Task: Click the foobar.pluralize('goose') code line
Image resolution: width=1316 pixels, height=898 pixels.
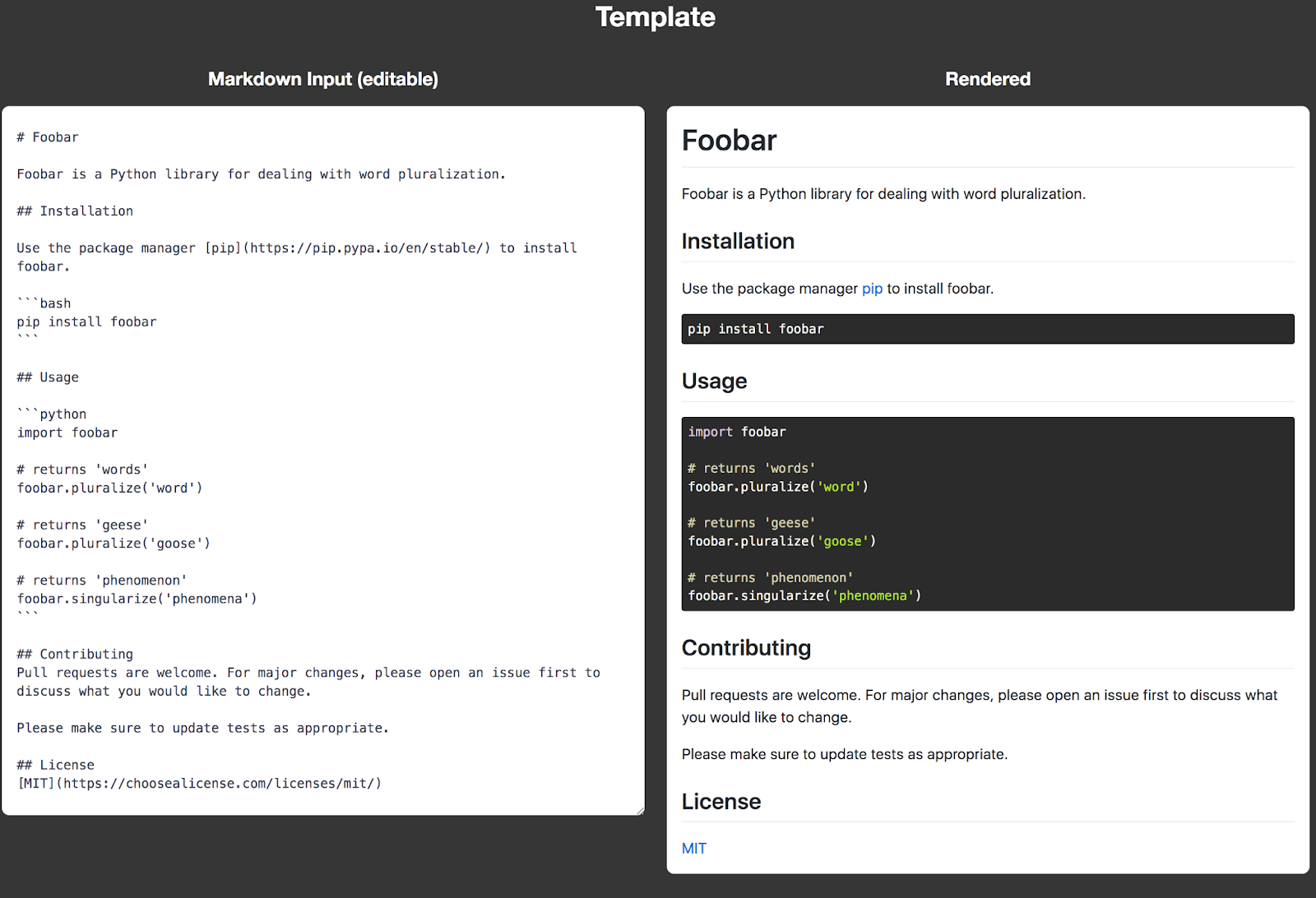Action: pyautogui.click(x=781, y=540)
